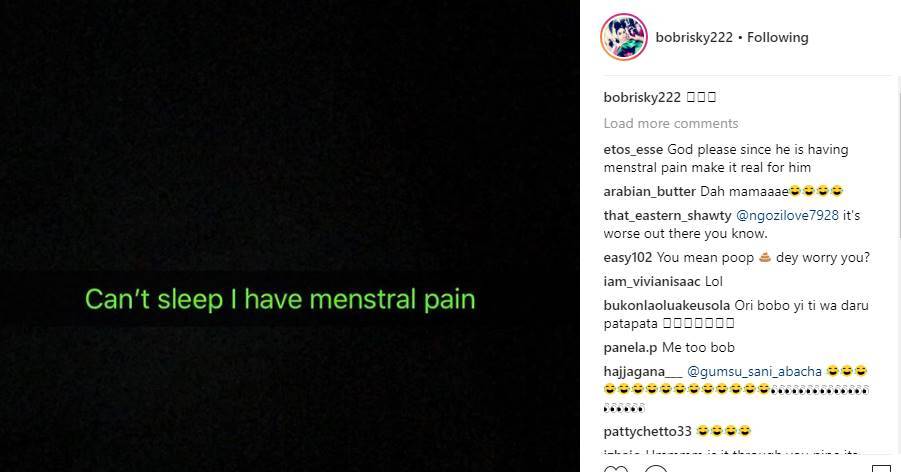901x472 pixels.
Task: Open easy102 commenter profile
Action: tap(627, 258)
